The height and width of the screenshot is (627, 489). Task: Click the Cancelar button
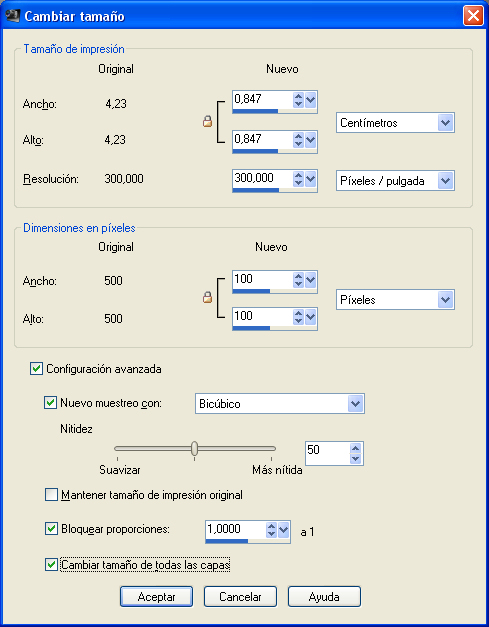click(x=240, y=597)
